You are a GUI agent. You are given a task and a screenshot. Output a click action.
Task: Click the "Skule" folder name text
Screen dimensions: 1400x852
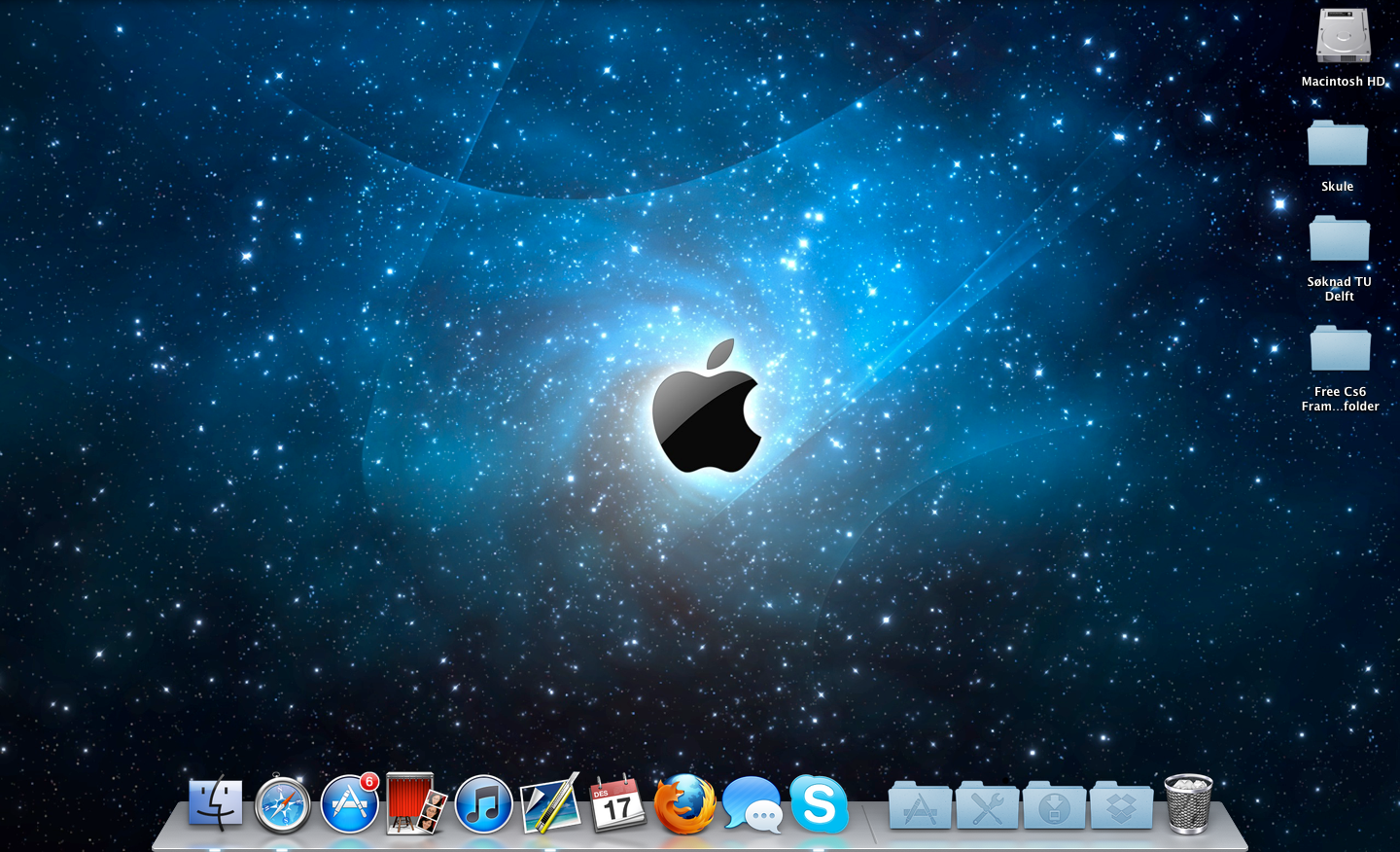(1337, 187)
